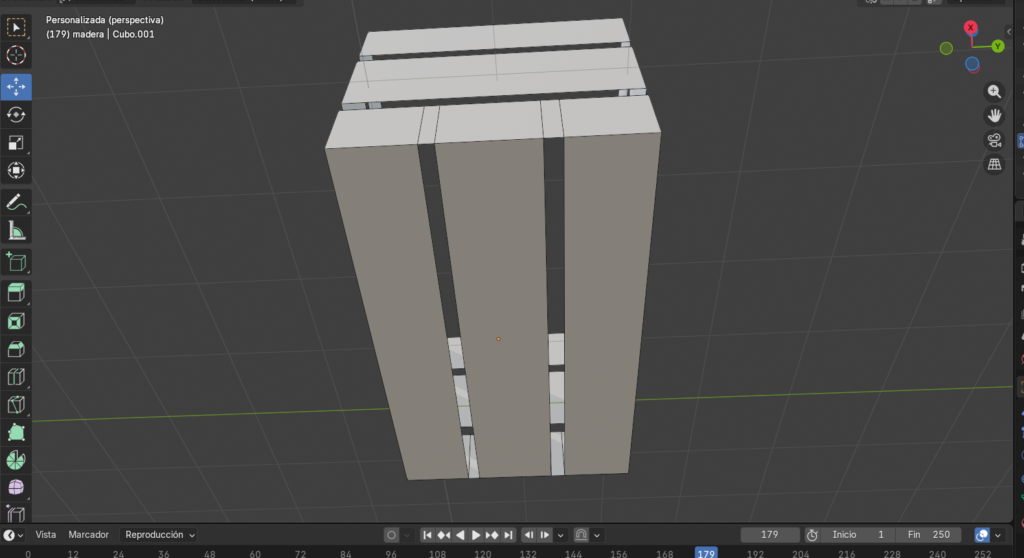Open the Reproducción dropdown
Screen dimensions: 1024x558
pyautogui.click(x=159, y=535)
